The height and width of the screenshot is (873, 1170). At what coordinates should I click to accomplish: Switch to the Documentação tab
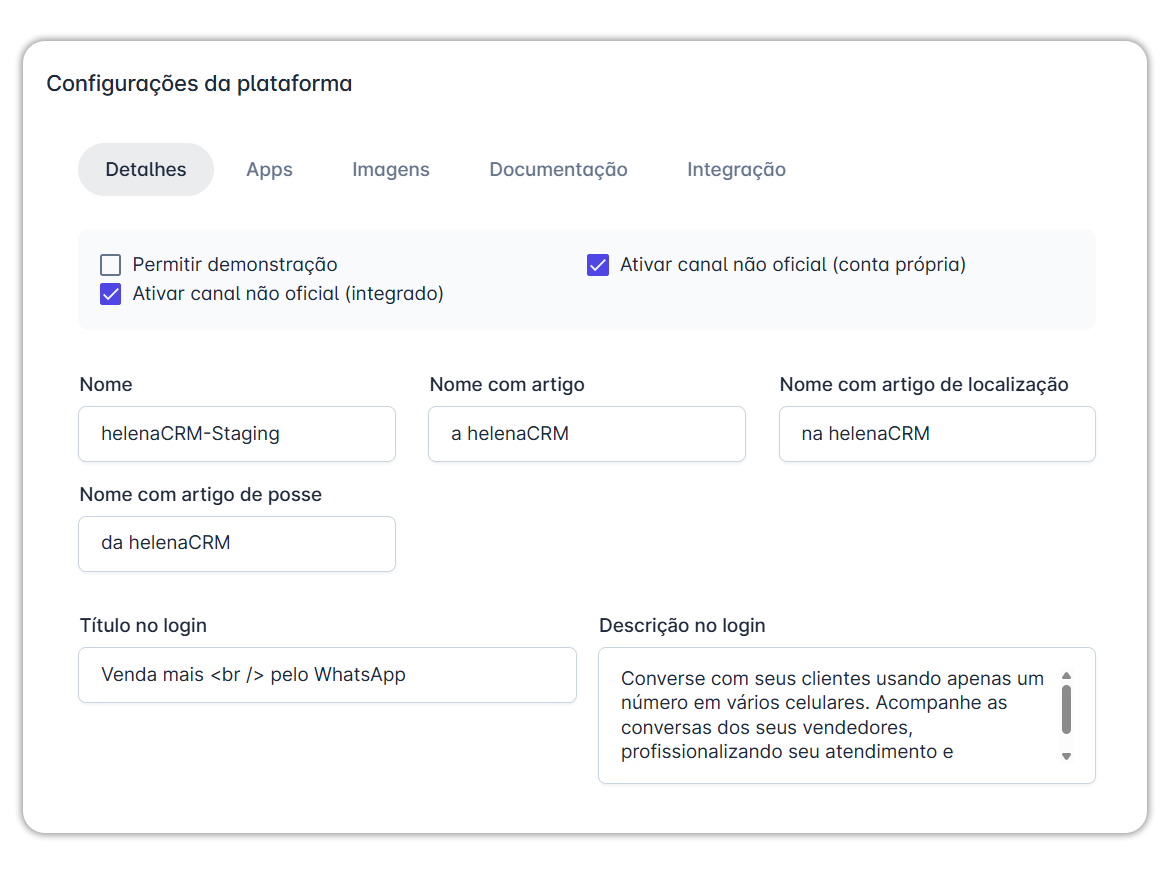pos(557,169)
